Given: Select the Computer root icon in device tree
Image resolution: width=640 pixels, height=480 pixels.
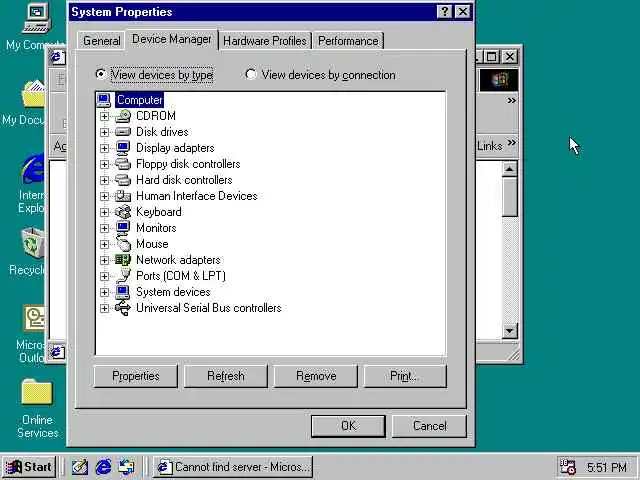Looking at the screenshot, I should coord(104,100).
